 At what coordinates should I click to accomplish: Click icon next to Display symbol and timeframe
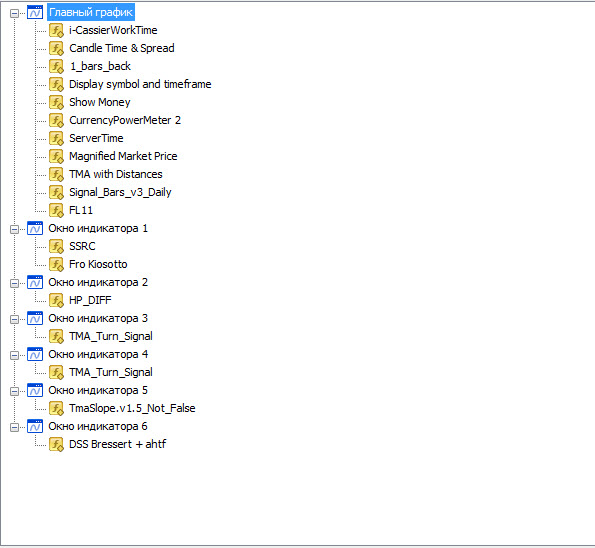[x=57, y=85]
